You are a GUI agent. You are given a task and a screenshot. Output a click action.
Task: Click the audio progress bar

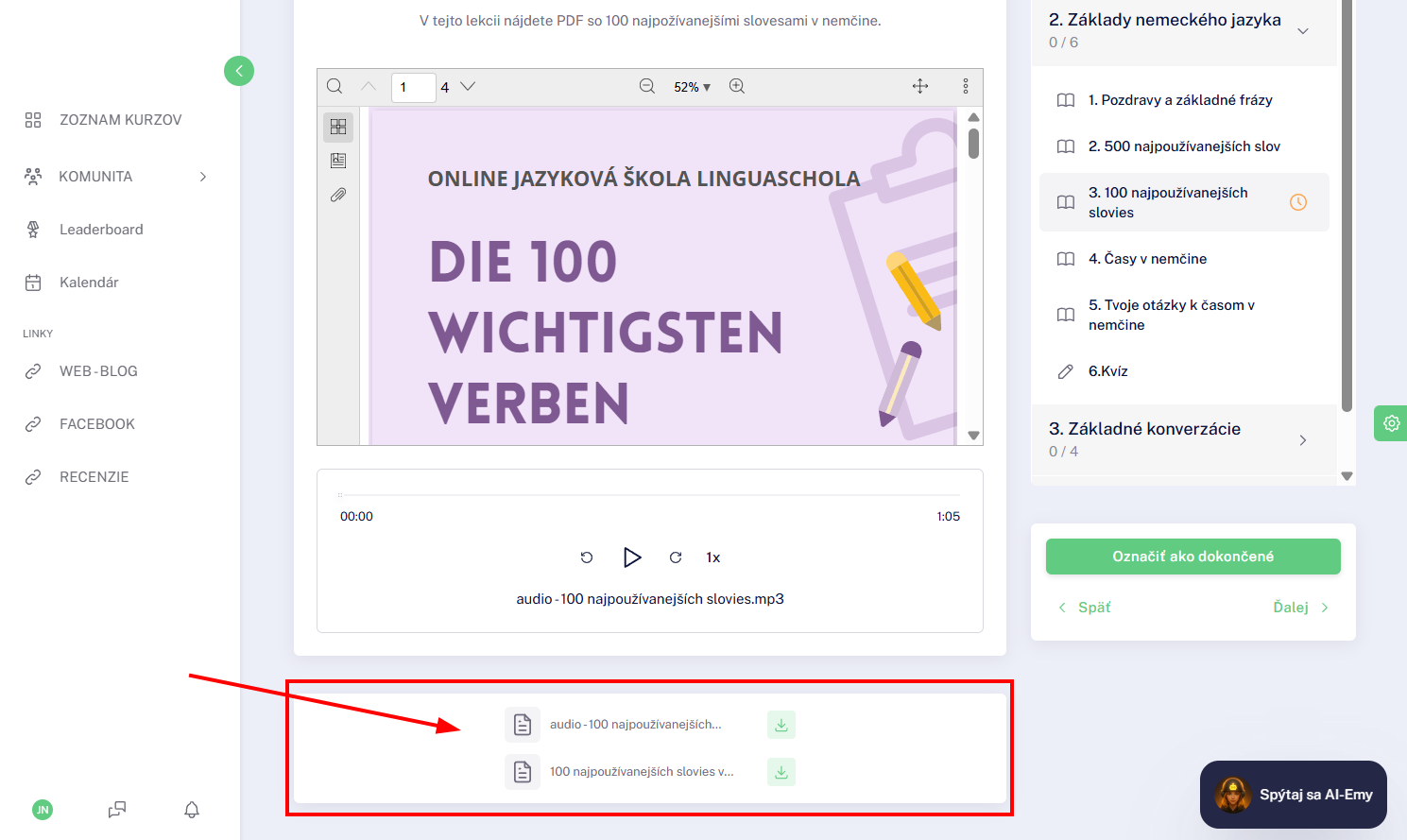point(650,495)
